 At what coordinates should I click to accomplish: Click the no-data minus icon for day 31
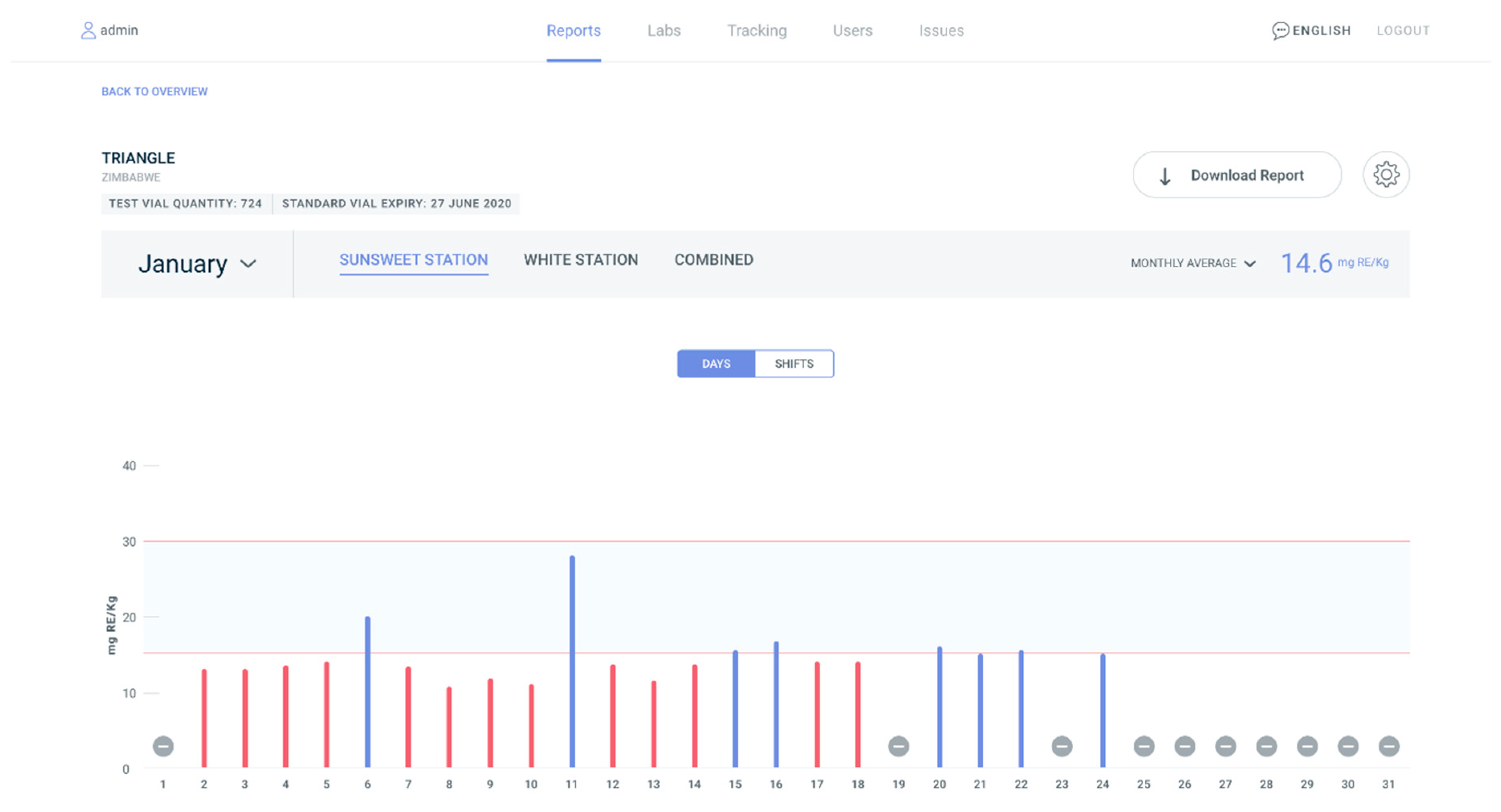(1389, 746)
